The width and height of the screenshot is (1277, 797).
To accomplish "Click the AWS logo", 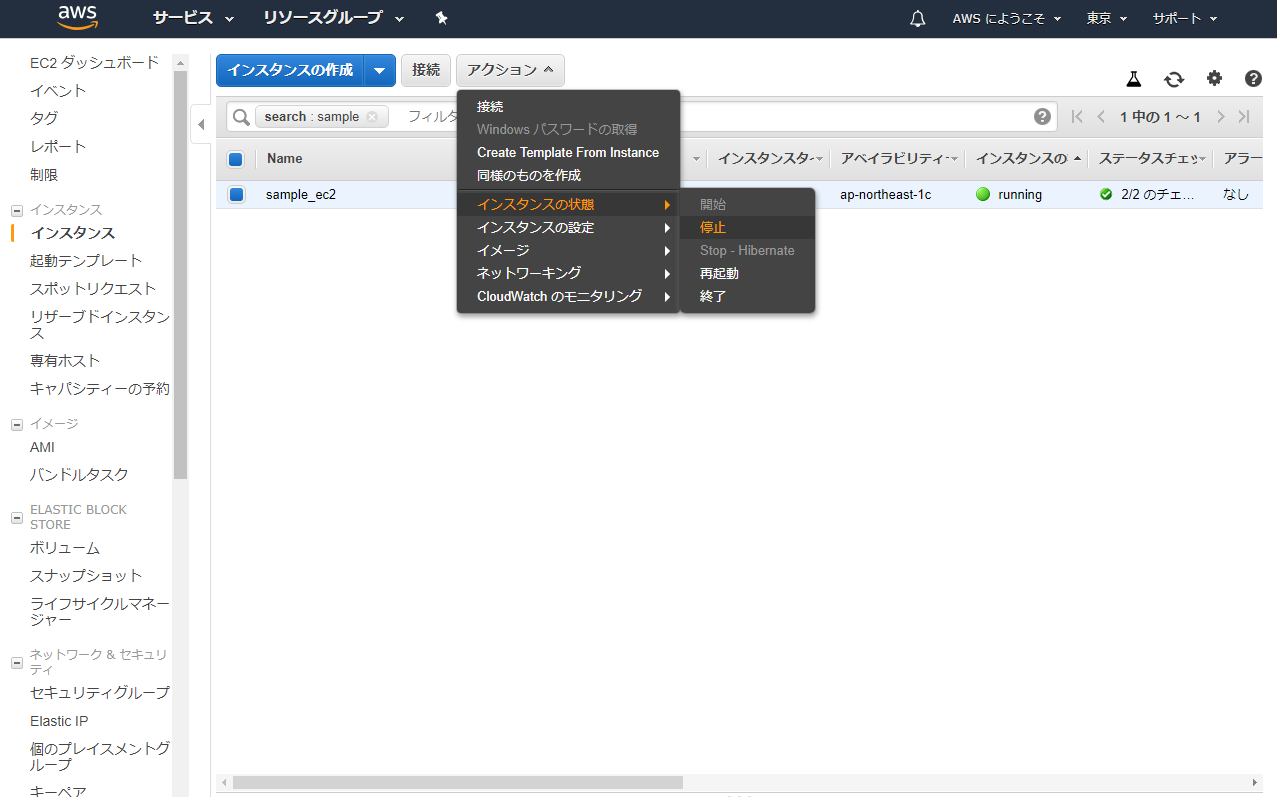I will pyautogui.click(x=76, y=18).
